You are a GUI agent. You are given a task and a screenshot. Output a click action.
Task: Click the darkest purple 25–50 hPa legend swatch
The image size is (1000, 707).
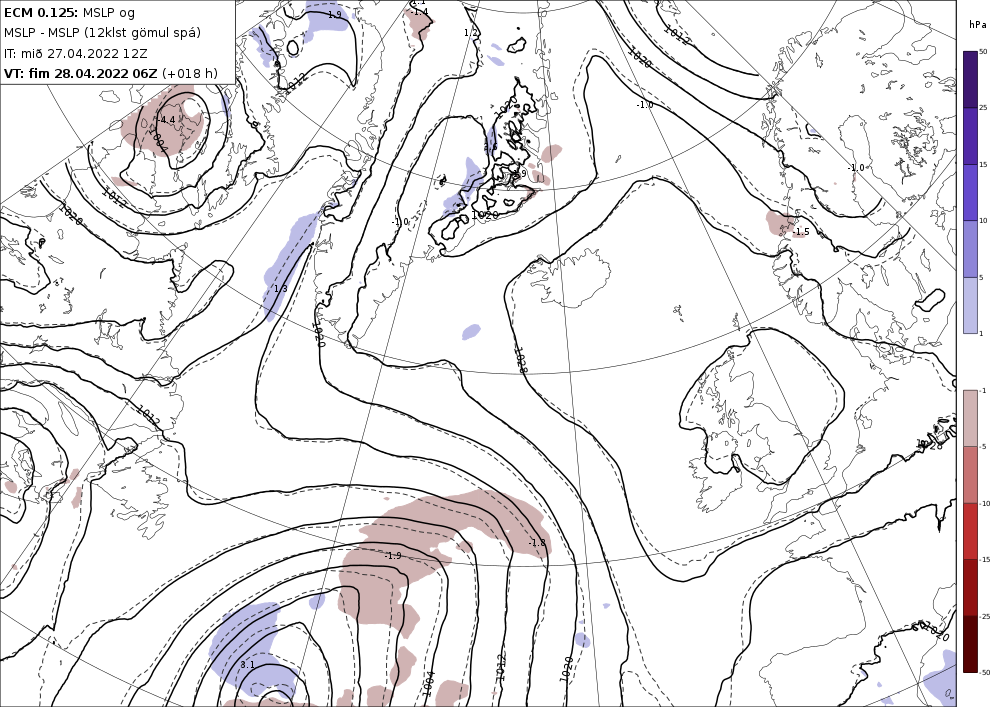(x=970, y=79)
